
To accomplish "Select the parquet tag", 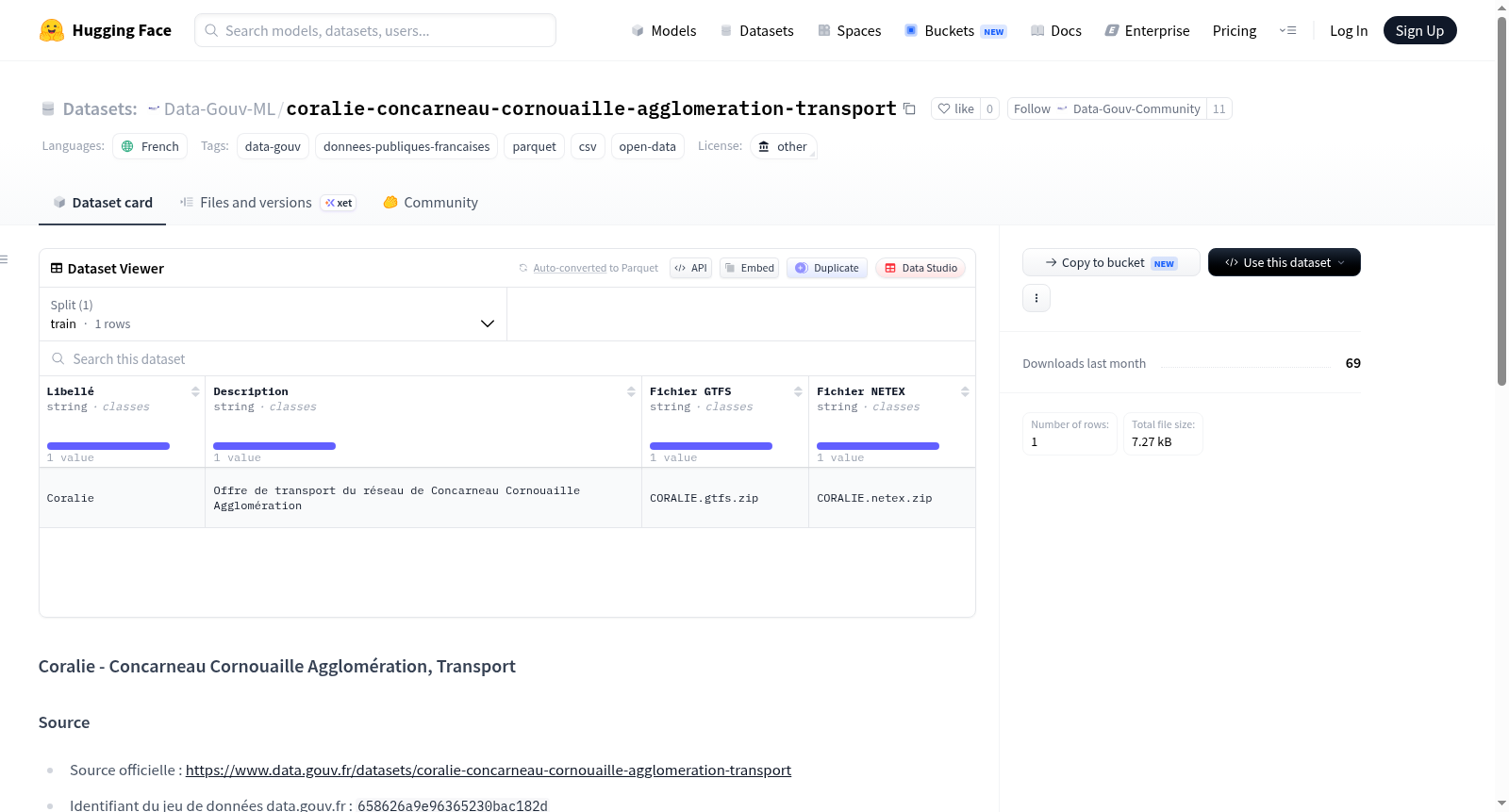I will 534,146.
